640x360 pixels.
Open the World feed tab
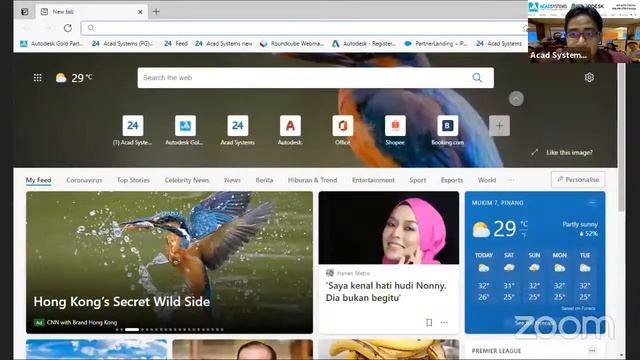coord(487,180)
